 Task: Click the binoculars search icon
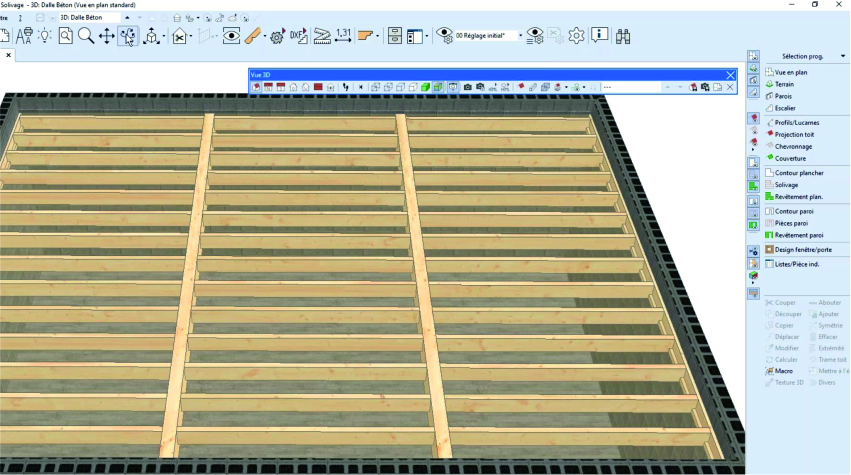622,36
